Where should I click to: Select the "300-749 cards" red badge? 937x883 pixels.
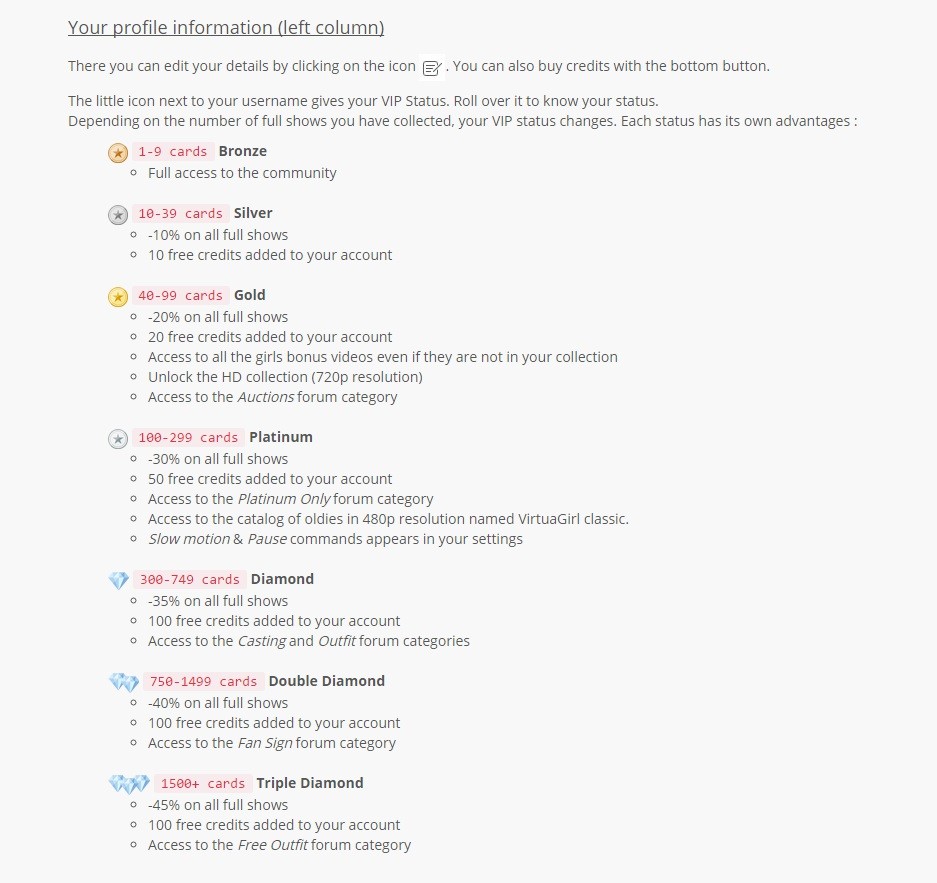tap(189, 580)
